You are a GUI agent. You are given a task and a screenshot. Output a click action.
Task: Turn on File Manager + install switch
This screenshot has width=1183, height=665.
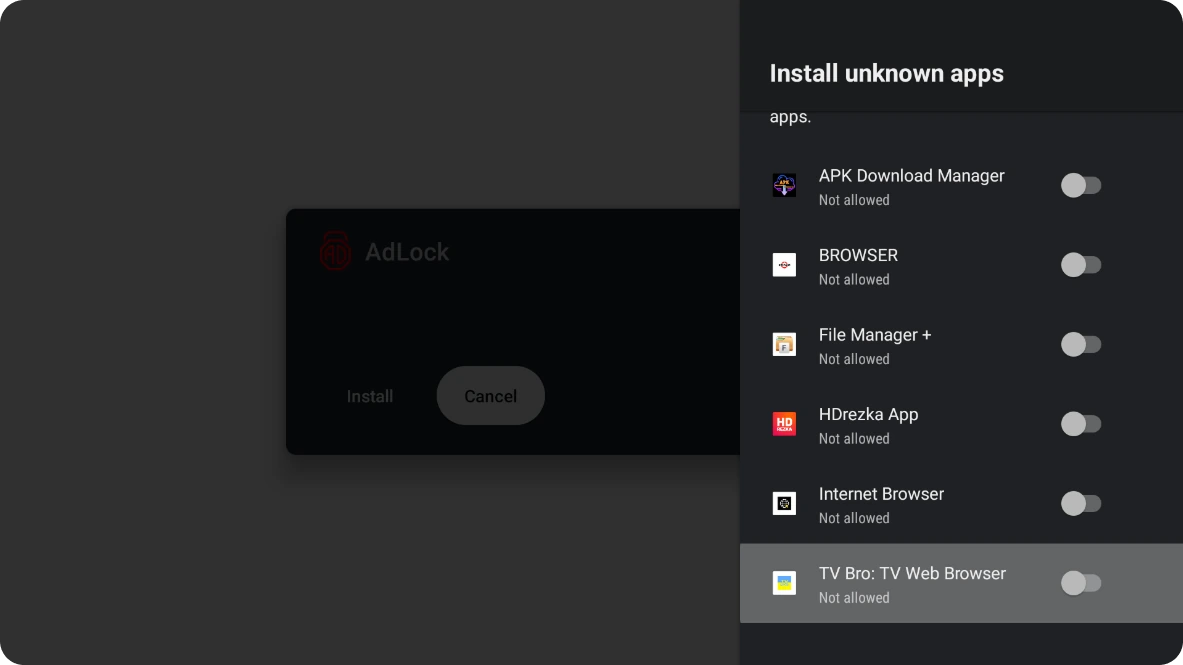click(1080, 344)
